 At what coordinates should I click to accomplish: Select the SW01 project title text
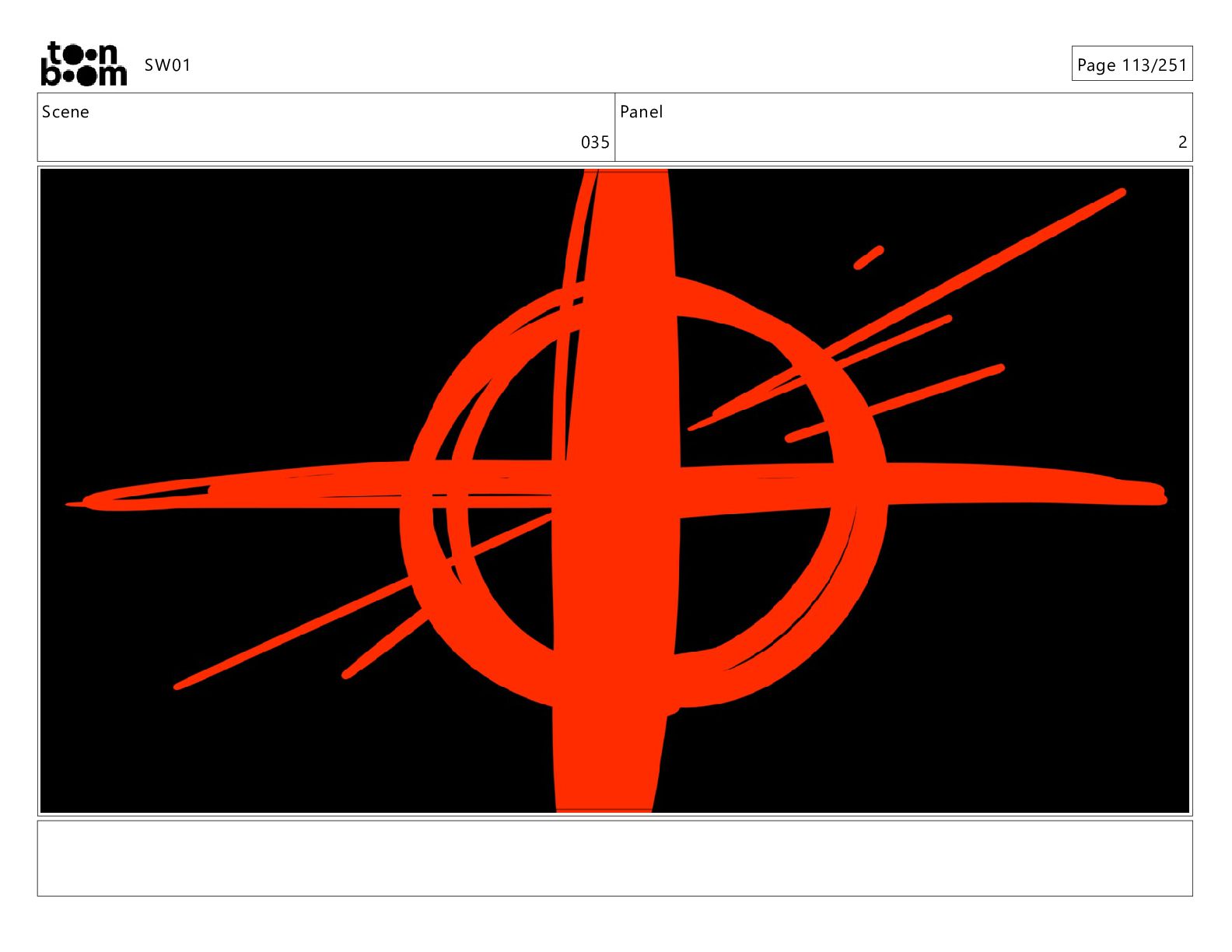[x=167, y=65]
